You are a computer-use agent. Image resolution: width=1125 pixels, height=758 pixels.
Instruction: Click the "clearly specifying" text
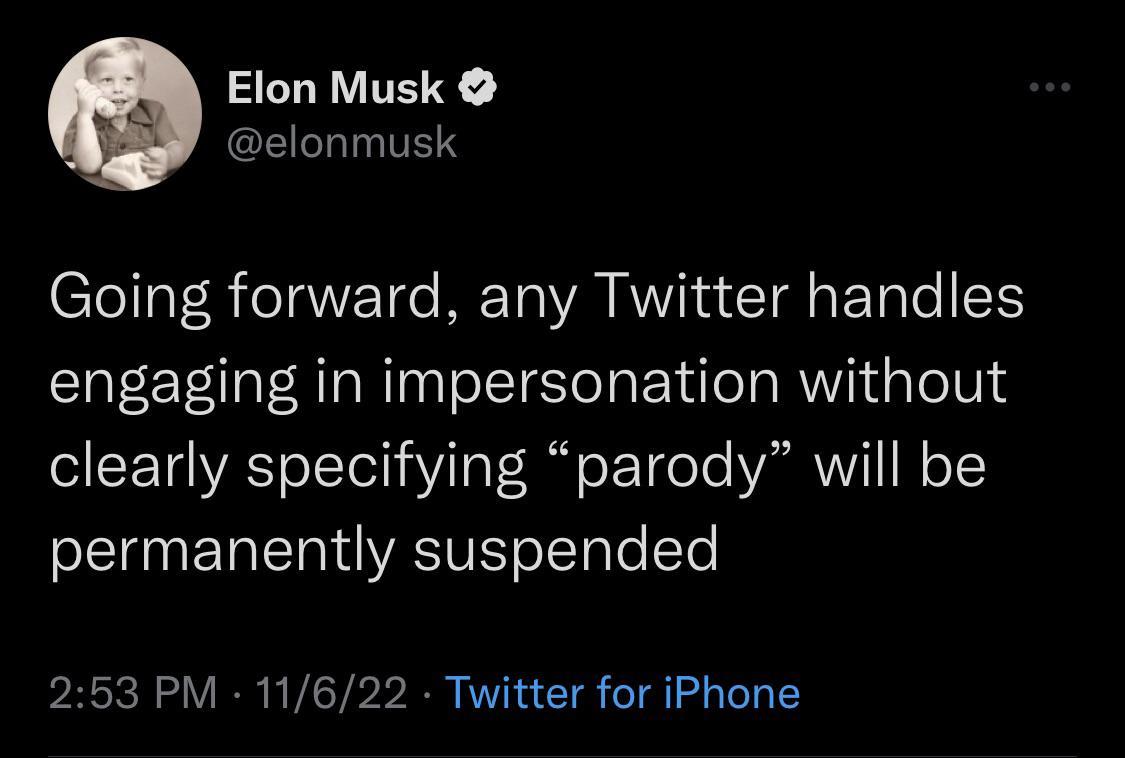coord(288,467)
